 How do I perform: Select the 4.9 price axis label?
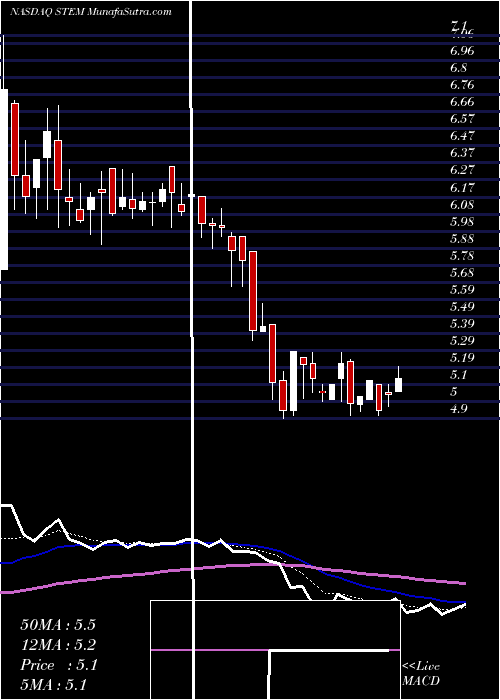coord(459,409)
